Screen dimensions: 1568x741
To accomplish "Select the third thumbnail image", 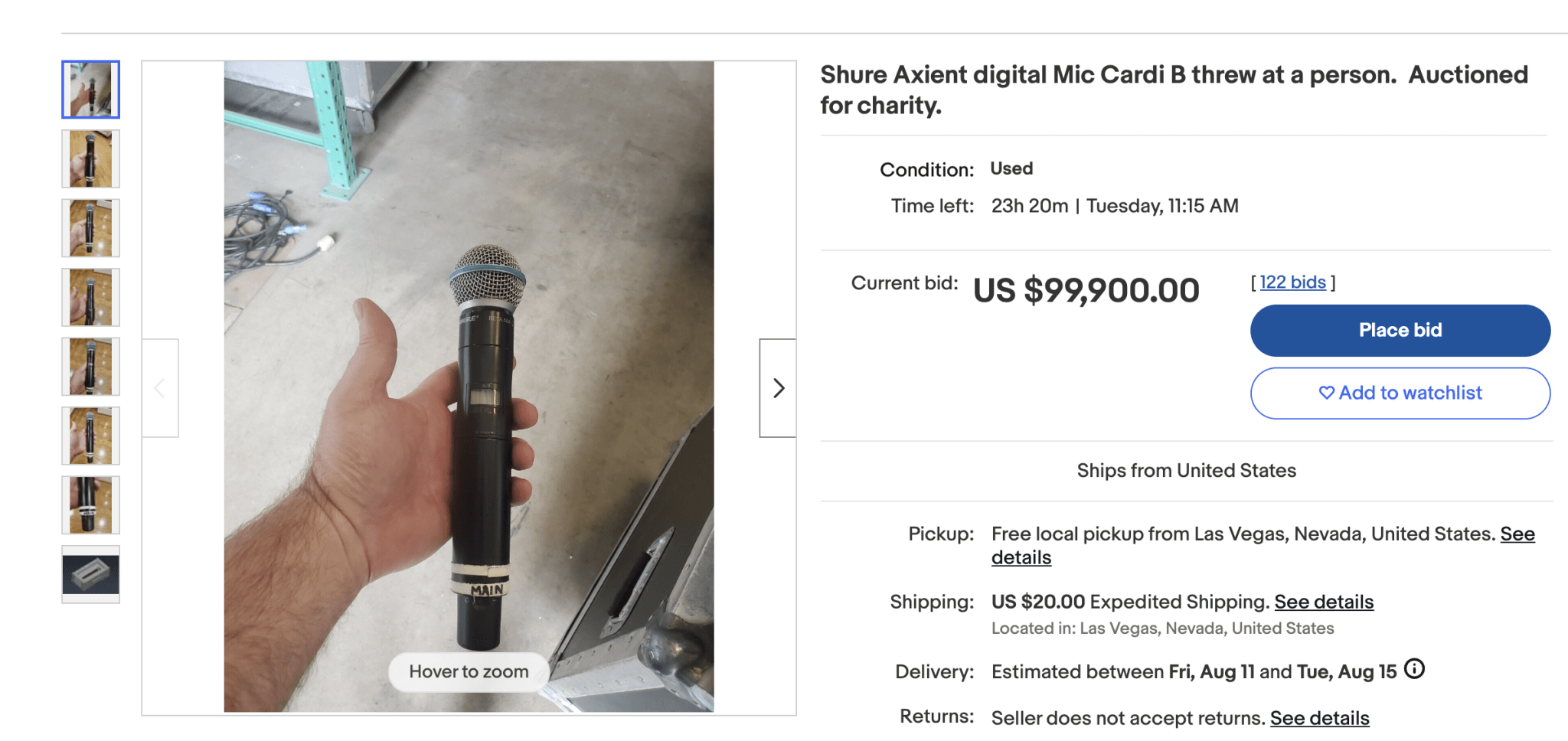I will [x=90, y=228].
